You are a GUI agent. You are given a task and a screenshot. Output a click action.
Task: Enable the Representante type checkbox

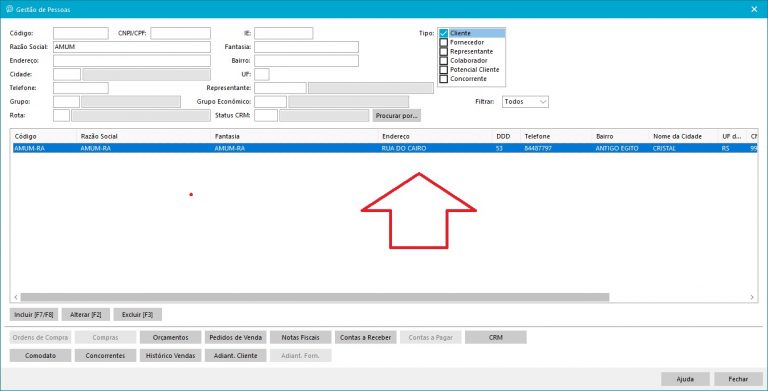pyautogui.click(x=443, y=51)
